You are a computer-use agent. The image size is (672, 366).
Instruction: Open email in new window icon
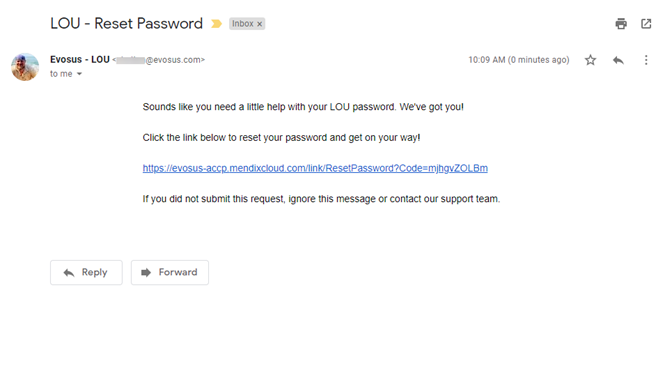tap(646, 24)
